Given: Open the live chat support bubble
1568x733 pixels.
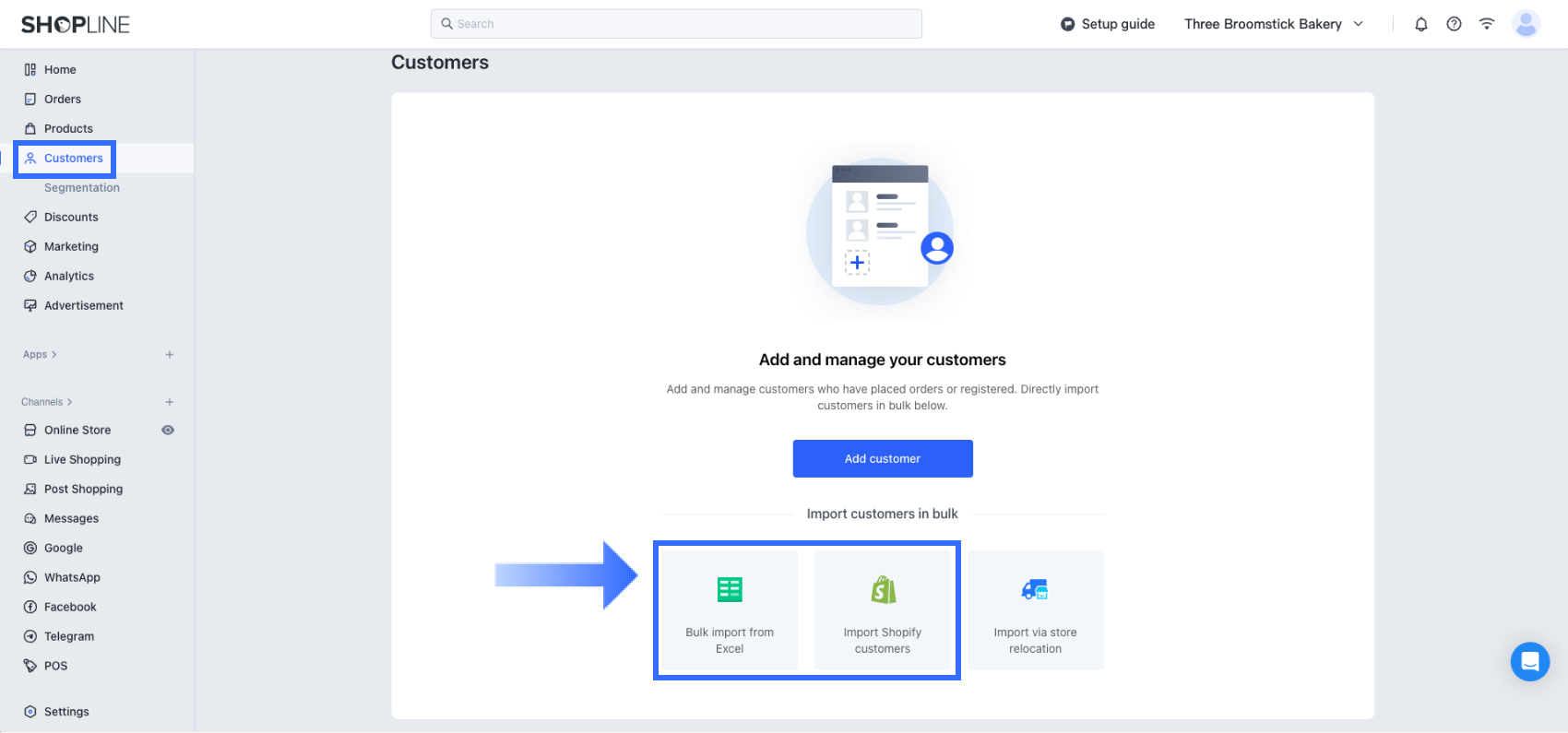Looking at the screenshot, I should pyautogui.click(x=1530, y=662).
